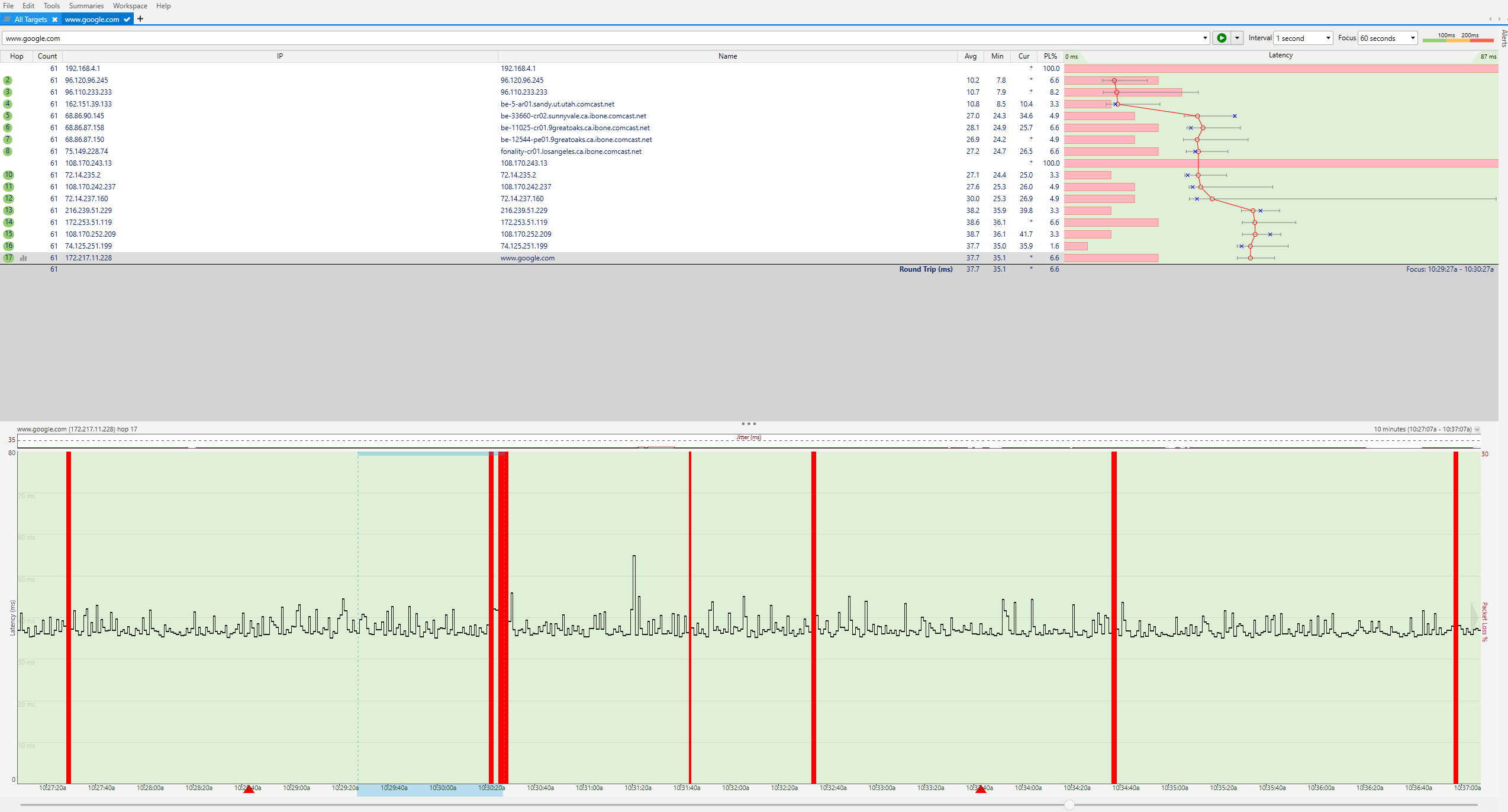Image resolution: width=1508 pixels, height=812 pixels.
Task: Click the checkmark icon on www.google.com tab
Action: 127,20
